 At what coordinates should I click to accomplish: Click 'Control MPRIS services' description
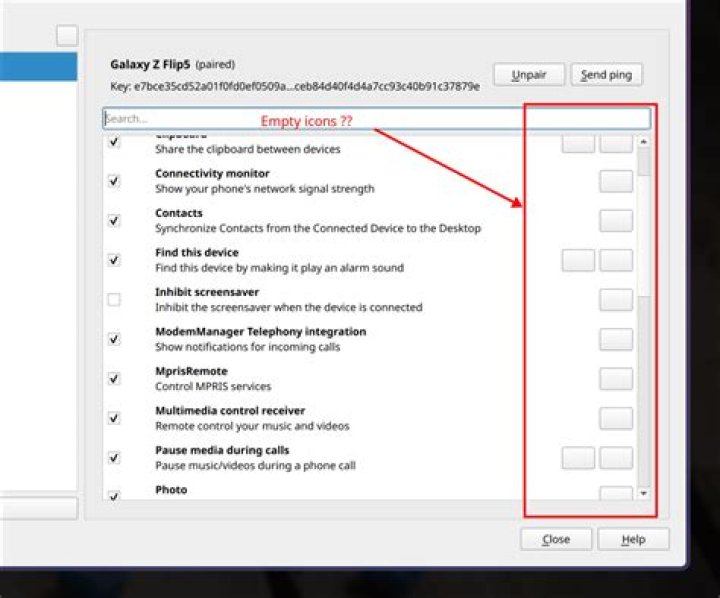pyautogui.click(x=213, y=386)
